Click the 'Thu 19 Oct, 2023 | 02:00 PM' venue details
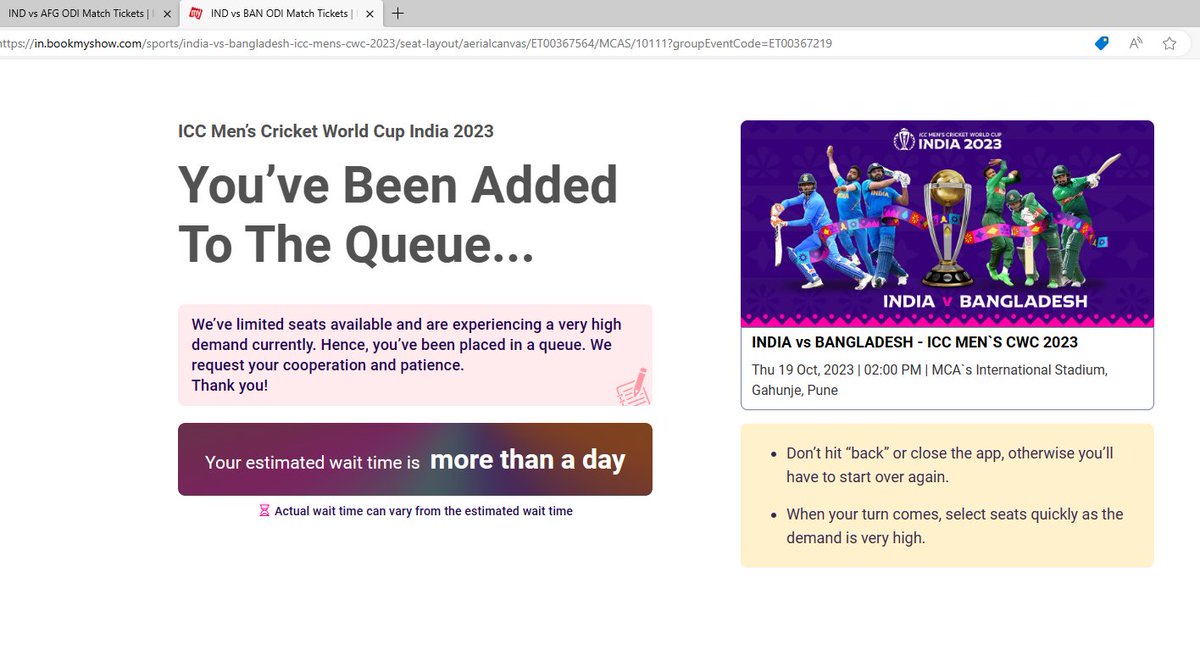Image resolution: width=1200 pixels, height=650 pixels. click(x=930, y=380)
